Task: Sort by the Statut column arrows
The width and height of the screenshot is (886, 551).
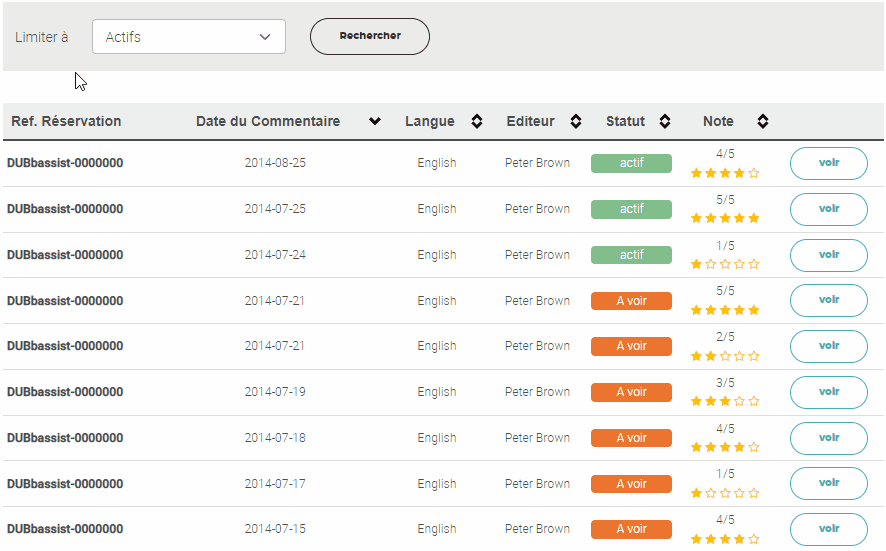Action: tap(665, 122)
